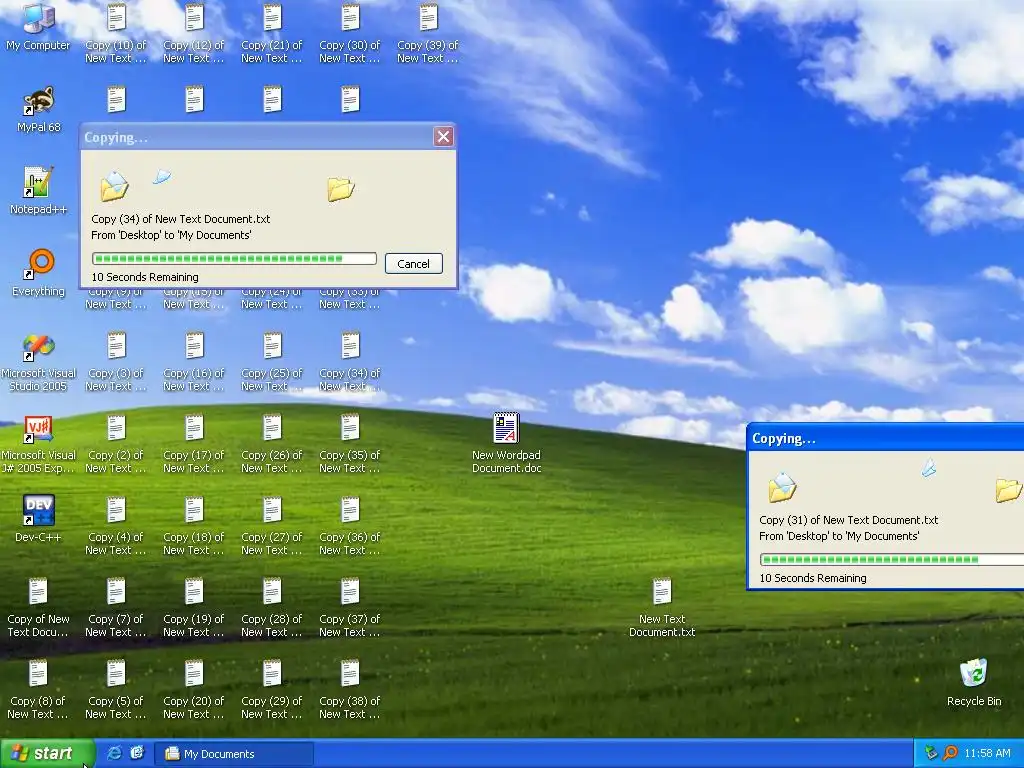Select Copy (8) of New Text file
This screenshot has width=1024, height=768.
[38, 689]
